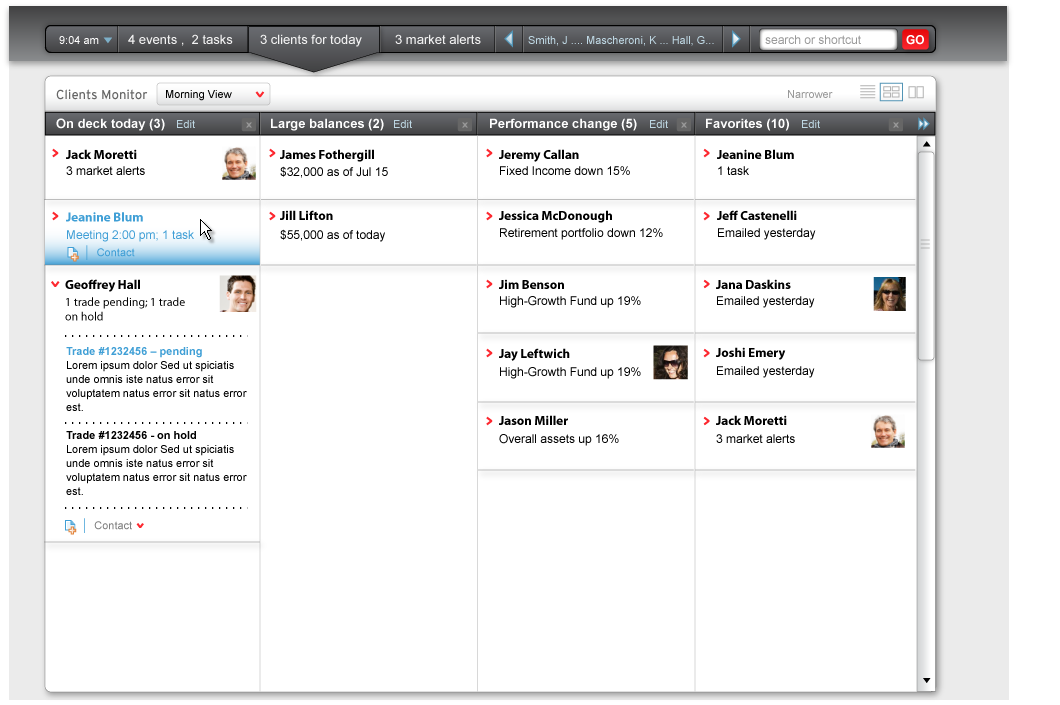The image size is (1060, 705).
Task: Click the left arrow in clients ticker
Action: (x=509, y=40)
